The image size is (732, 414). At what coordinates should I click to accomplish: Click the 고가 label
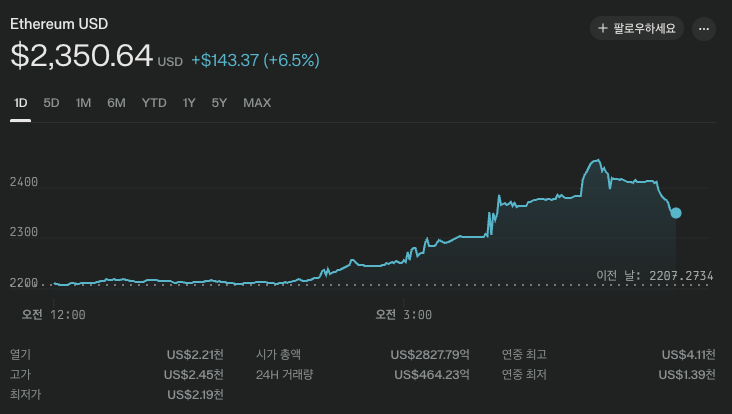[x=21, y=375]
